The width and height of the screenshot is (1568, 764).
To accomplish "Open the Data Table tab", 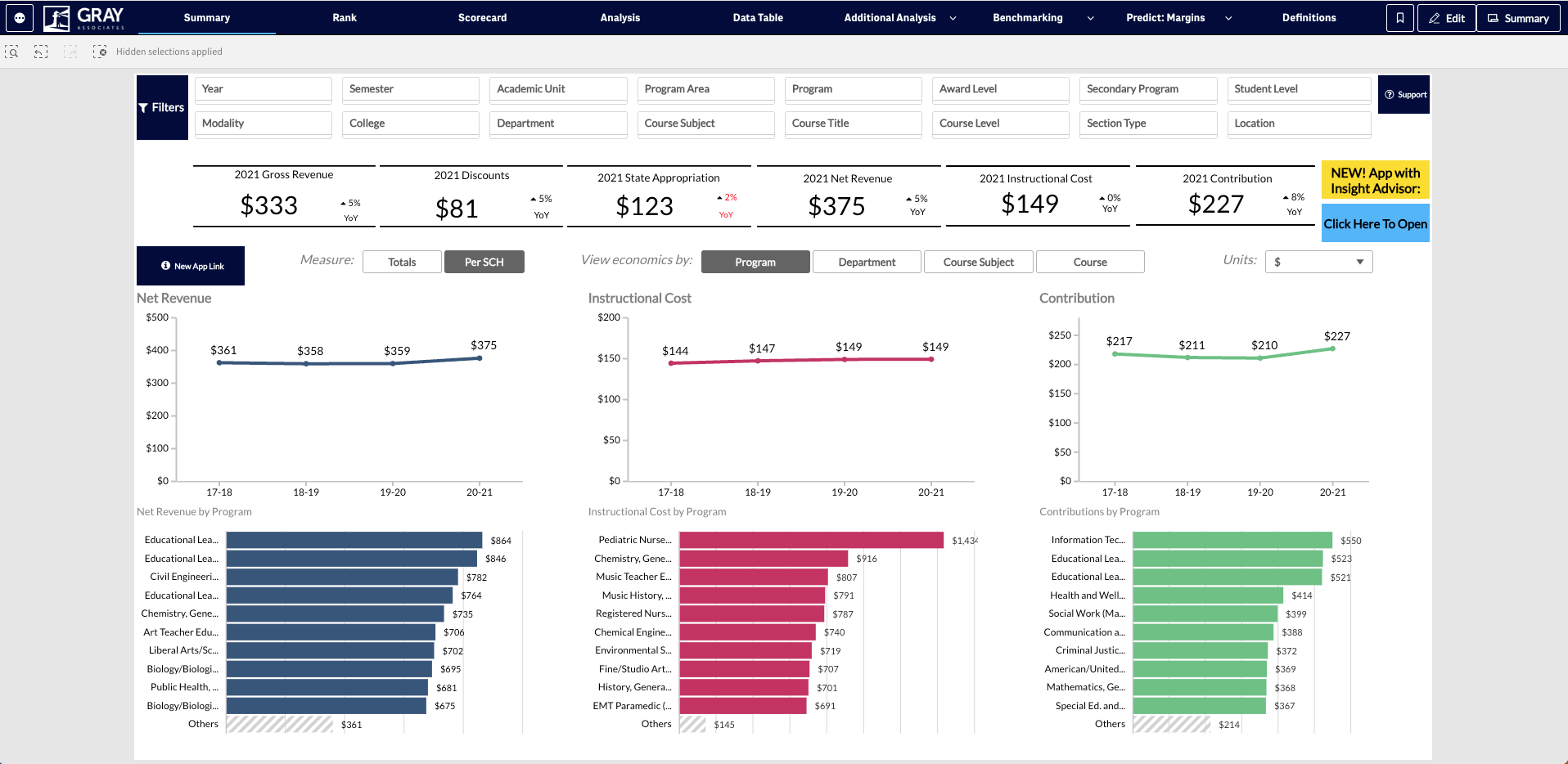I will pos(758,17).
